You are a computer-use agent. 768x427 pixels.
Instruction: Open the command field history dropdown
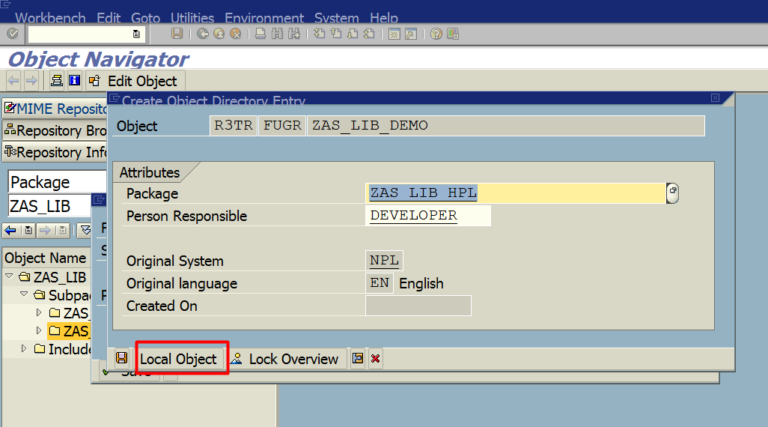[137, 34]
